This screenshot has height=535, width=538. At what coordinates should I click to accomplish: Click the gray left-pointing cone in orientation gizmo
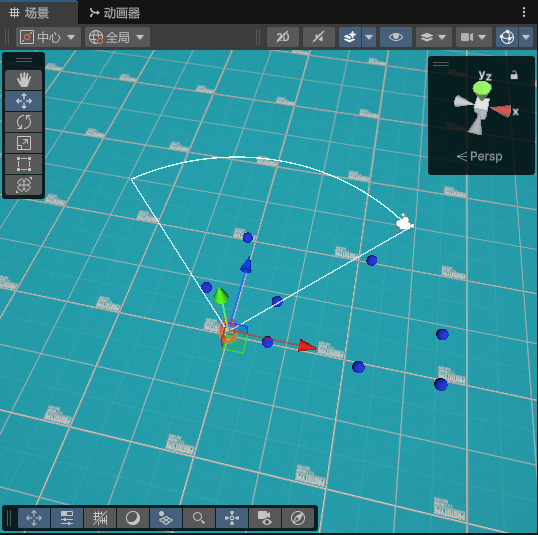click(464, 102)
